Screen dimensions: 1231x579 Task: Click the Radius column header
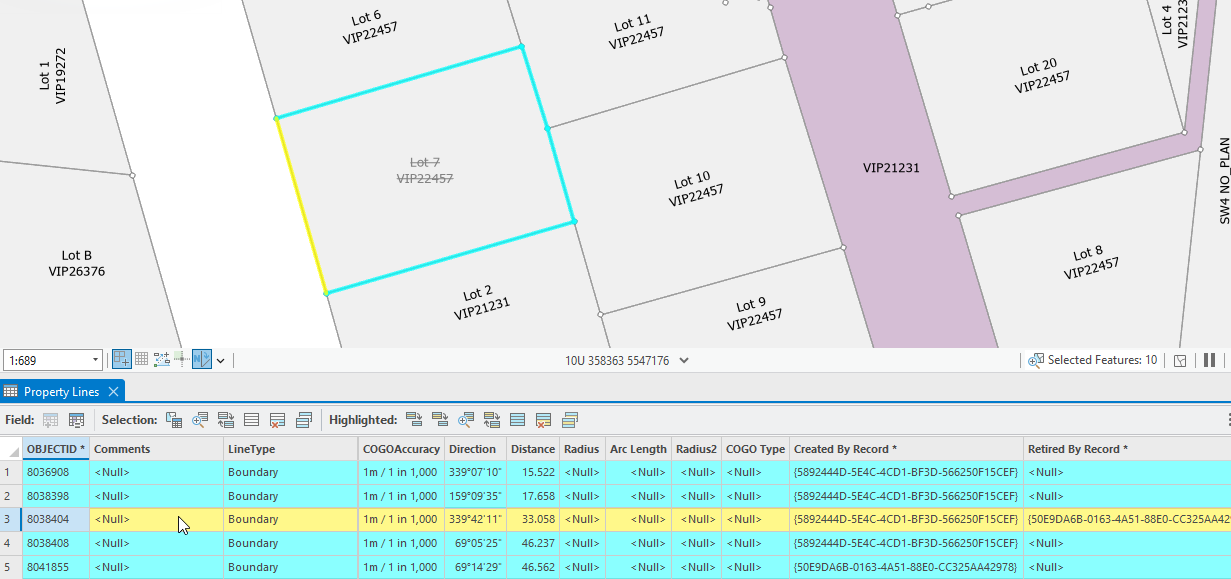(x=582, y=449)
